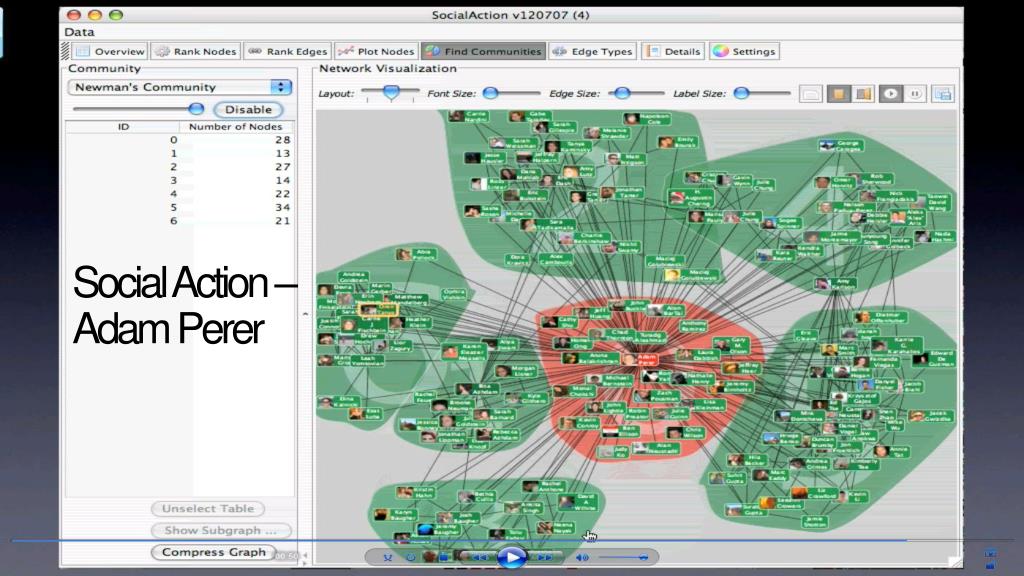Viewport: 1024px width, 576px height.
Task: Open the Edge Types tab
Action: point(592,51)
